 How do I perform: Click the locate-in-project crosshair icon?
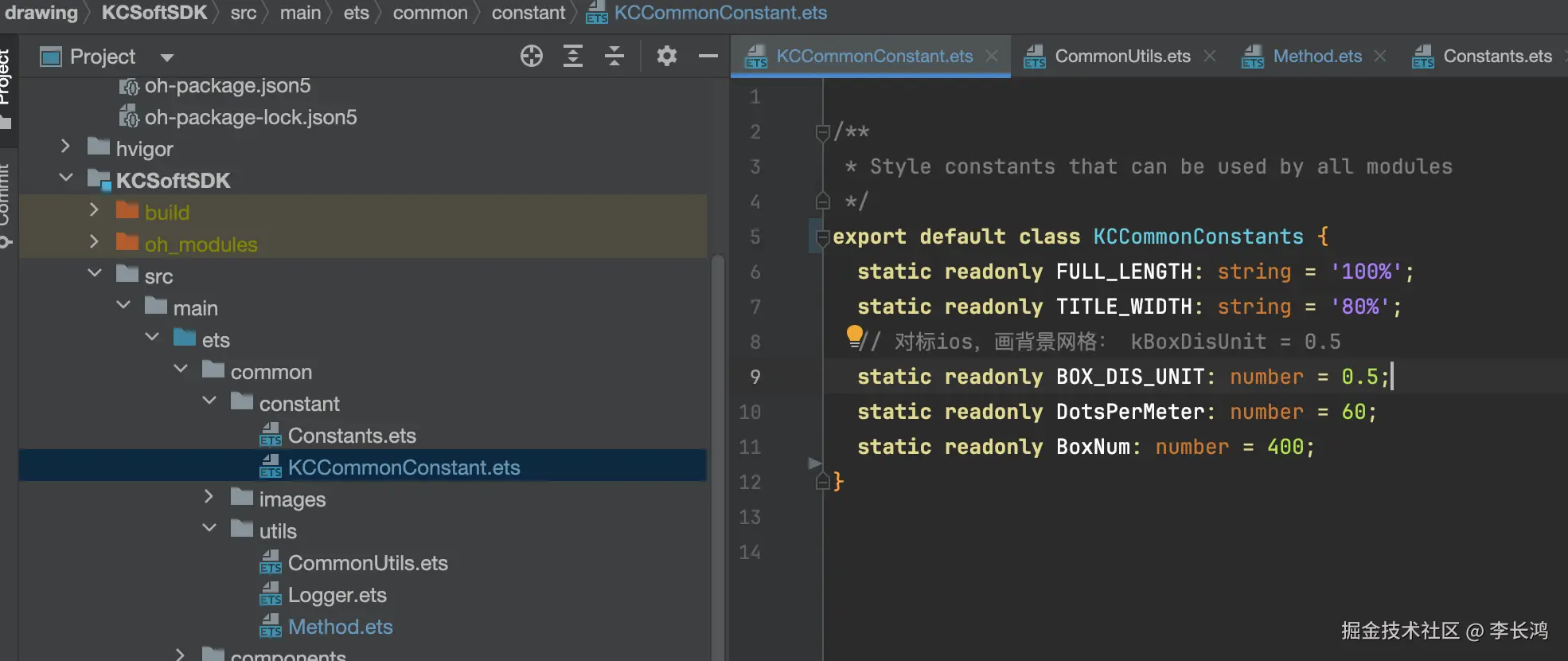click(x=531, y=56)
